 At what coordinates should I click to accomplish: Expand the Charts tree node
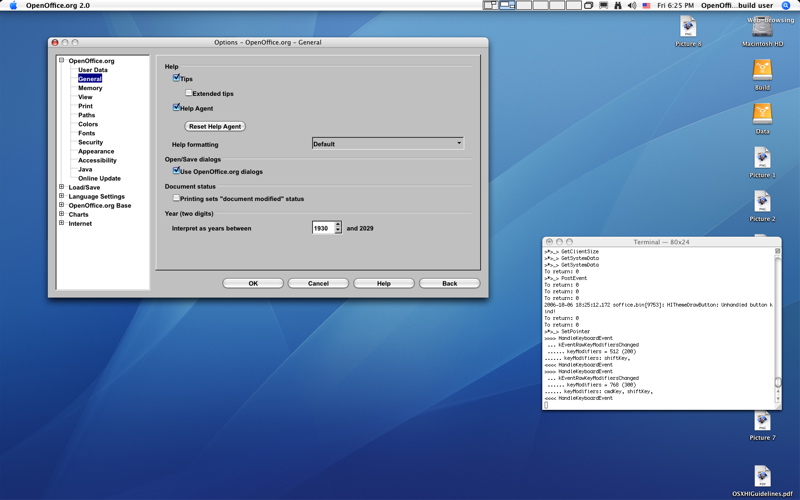click(61, 214)
